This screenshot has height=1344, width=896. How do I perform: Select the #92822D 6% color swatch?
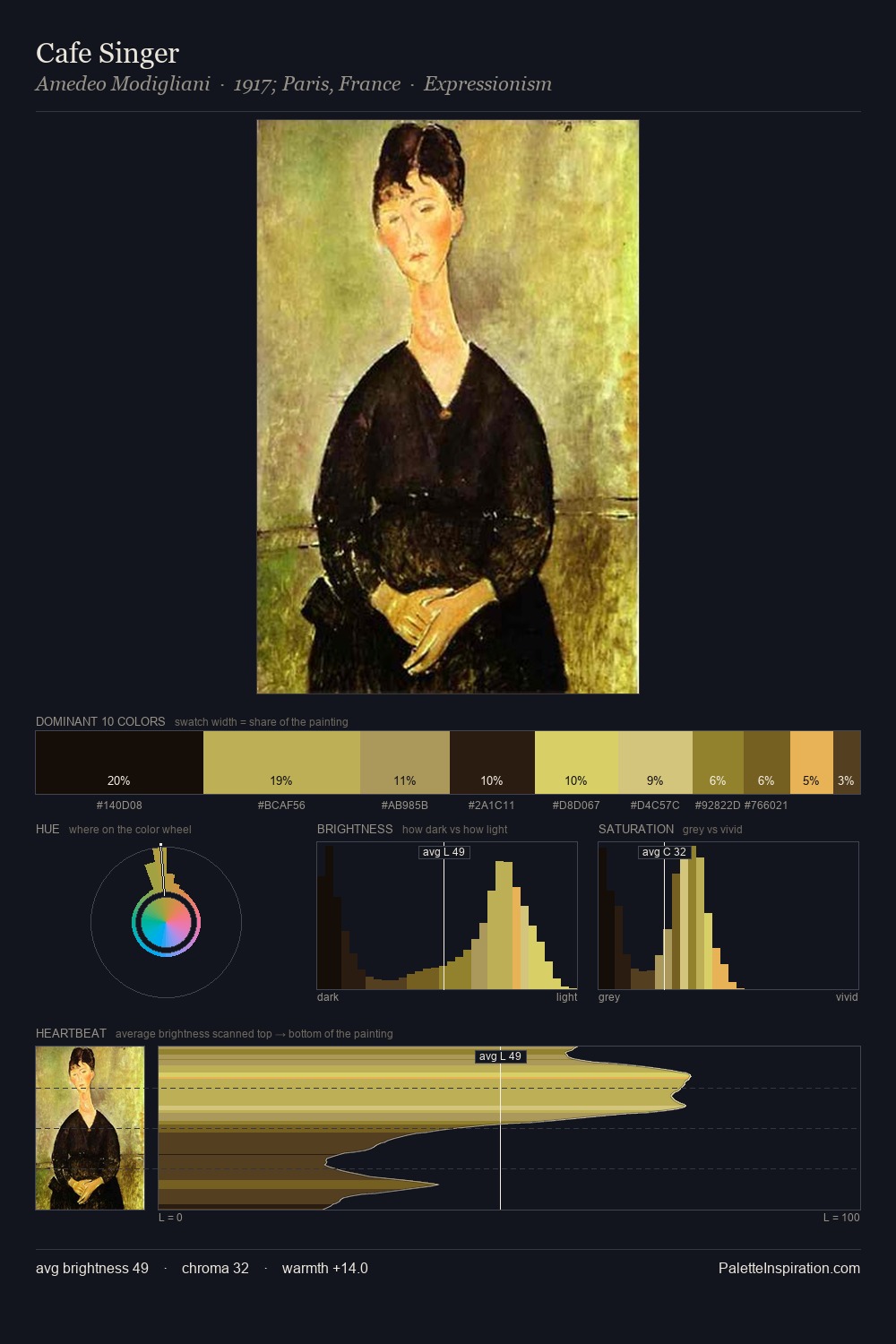tap(718, 762)
